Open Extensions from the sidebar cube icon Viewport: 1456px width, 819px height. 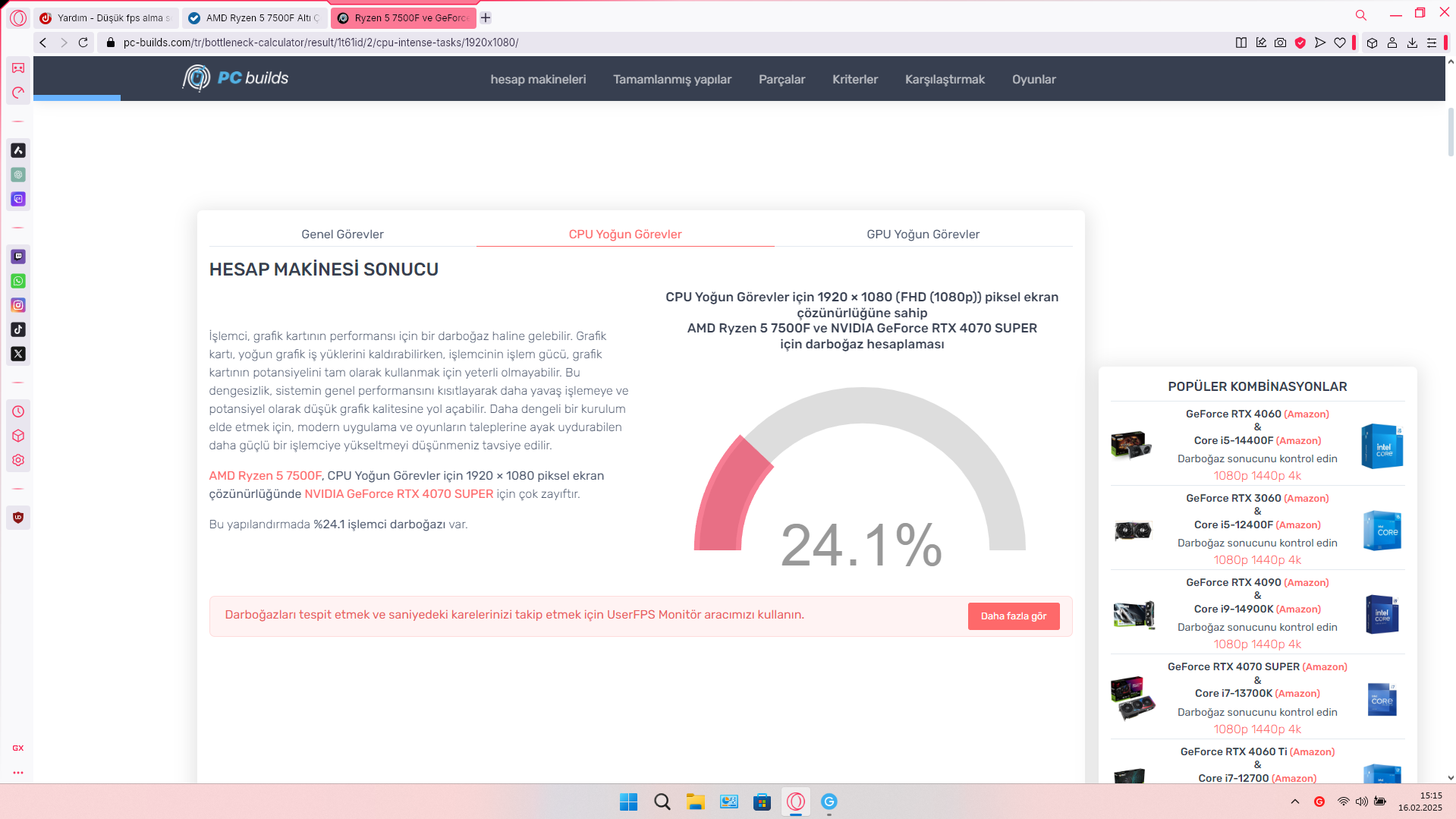click(18, 436)
